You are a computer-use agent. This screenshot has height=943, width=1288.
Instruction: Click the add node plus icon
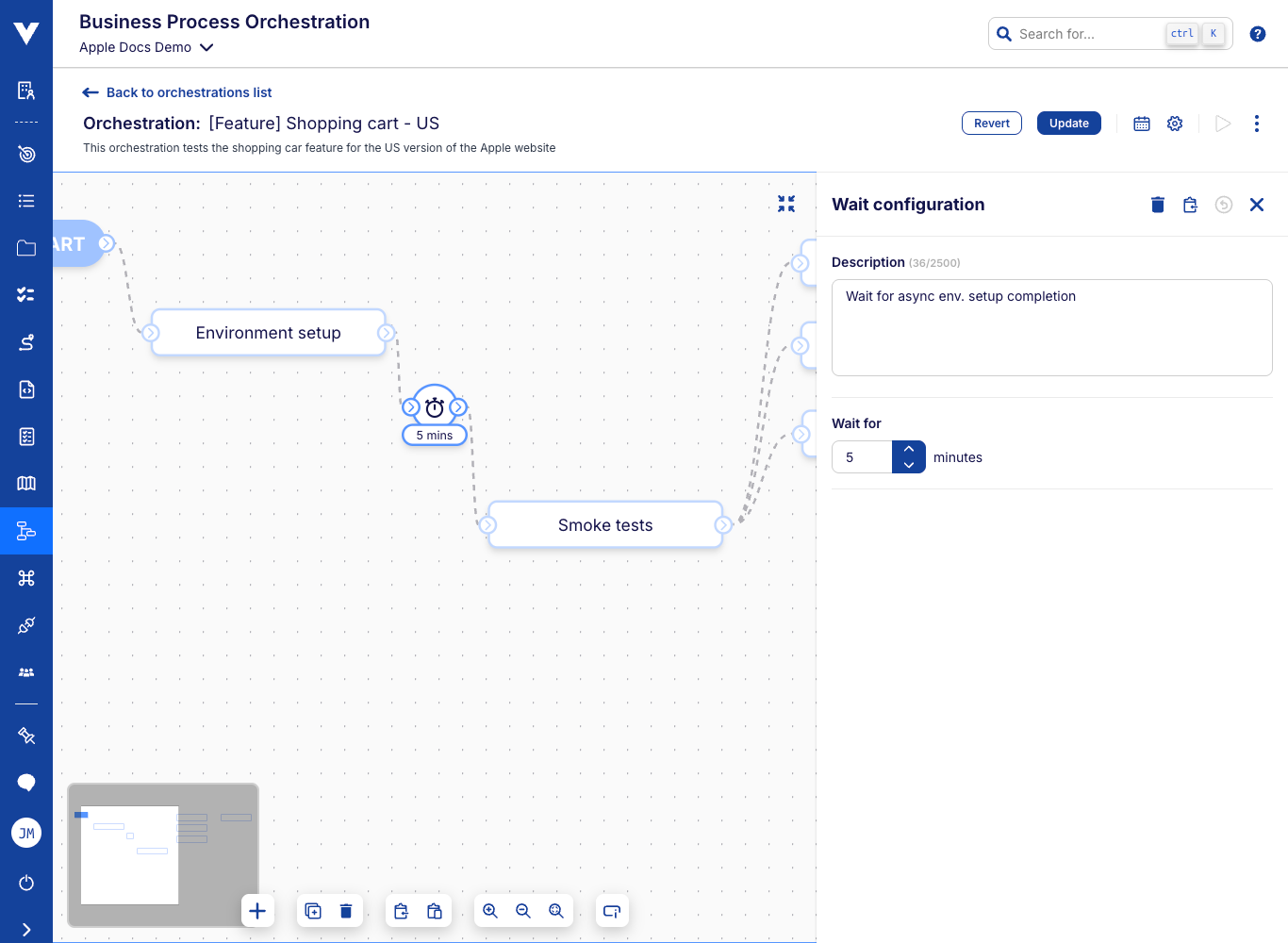point(257,910)
